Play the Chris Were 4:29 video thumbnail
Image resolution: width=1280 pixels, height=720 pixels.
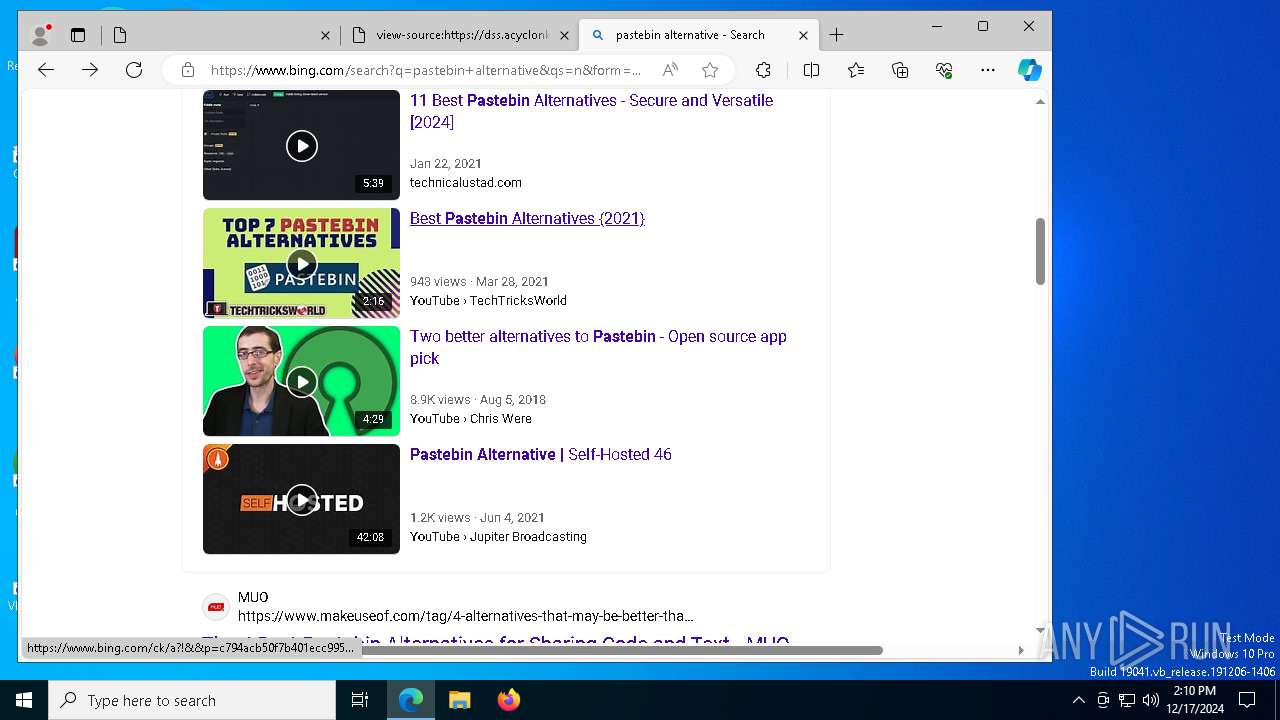coord(301,381)
